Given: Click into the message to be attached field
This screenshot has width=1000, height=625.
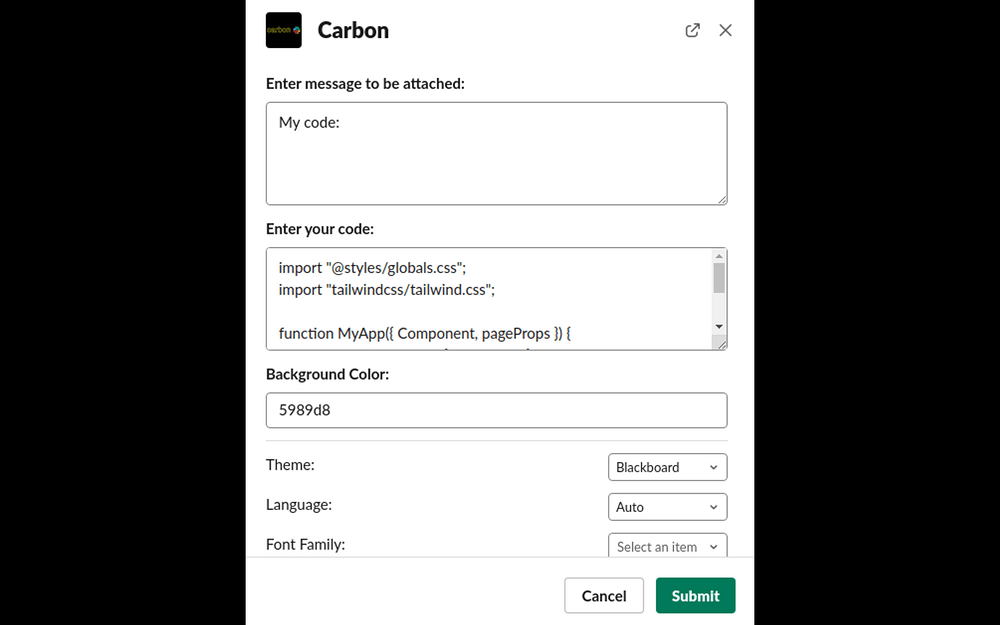Looking at the screenshot, I should (x=496, y=154).
